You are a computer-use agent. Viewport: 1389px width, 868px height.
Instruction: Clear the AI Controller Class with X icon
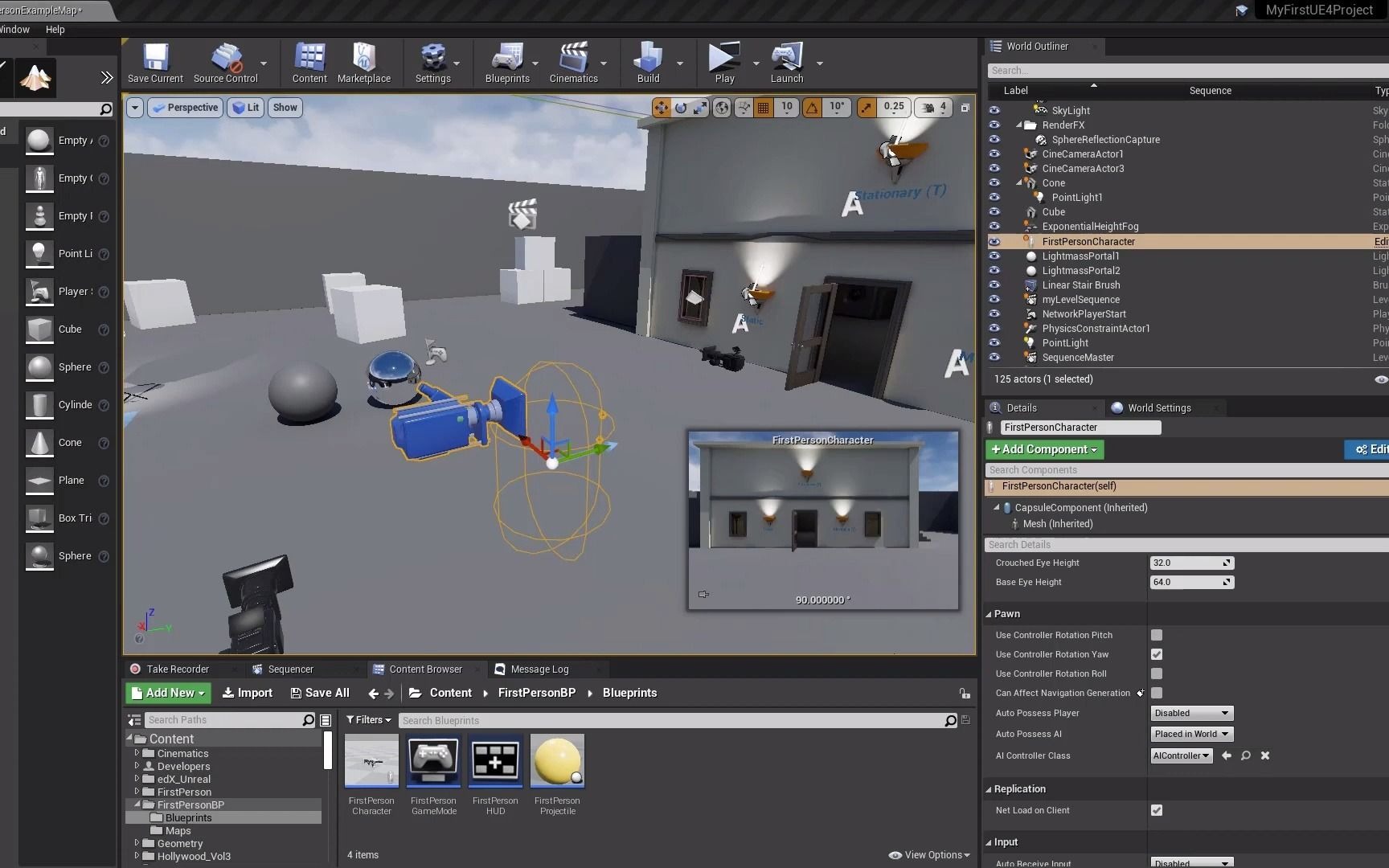(1265, 755)
